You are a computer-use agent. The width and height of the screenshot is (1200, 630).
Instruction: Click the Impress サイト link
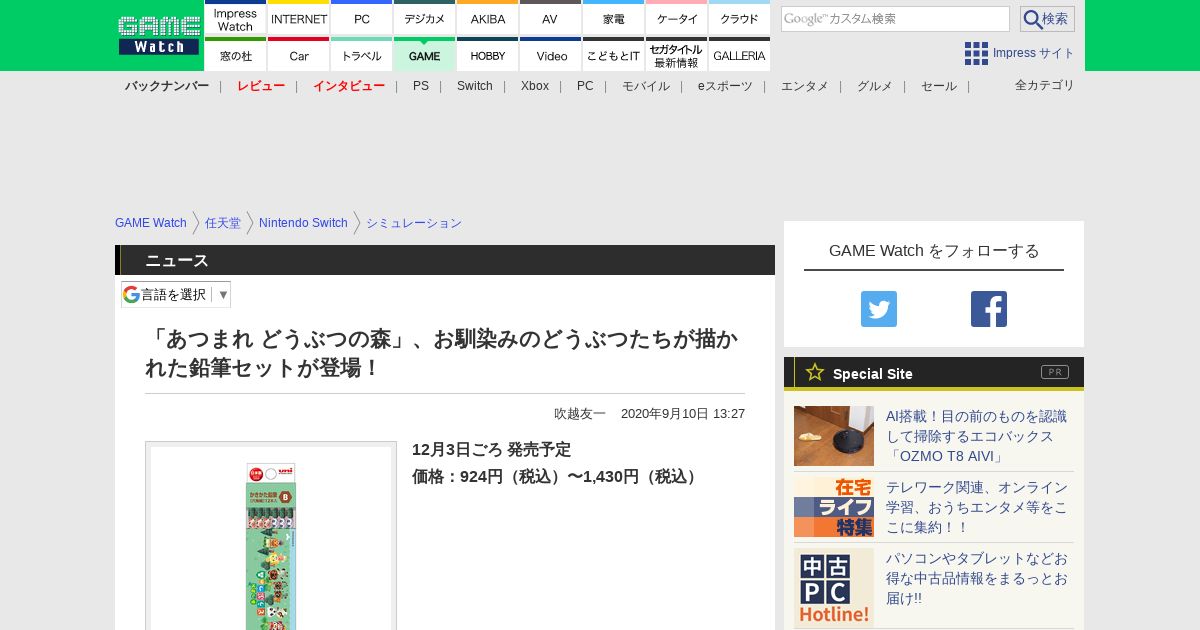tap(1034, 53)
